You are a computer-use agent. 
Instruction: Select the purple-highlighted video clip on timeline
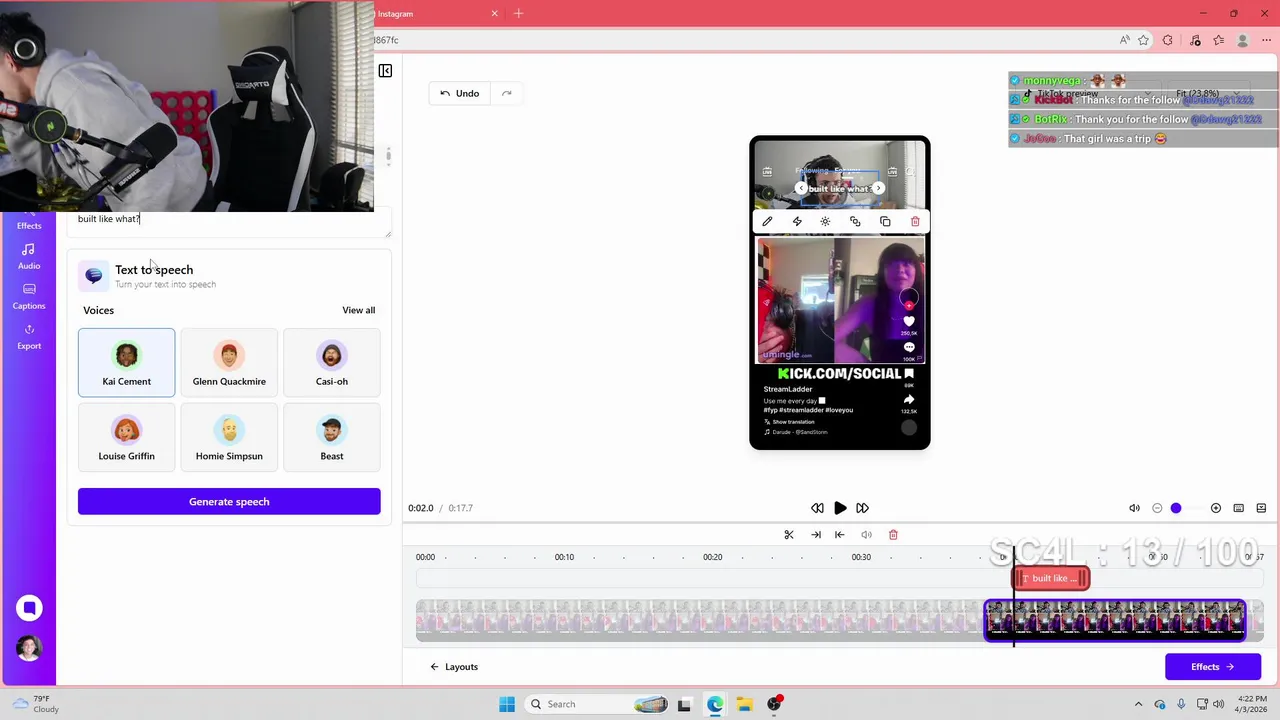click(x=1115, y=621)
